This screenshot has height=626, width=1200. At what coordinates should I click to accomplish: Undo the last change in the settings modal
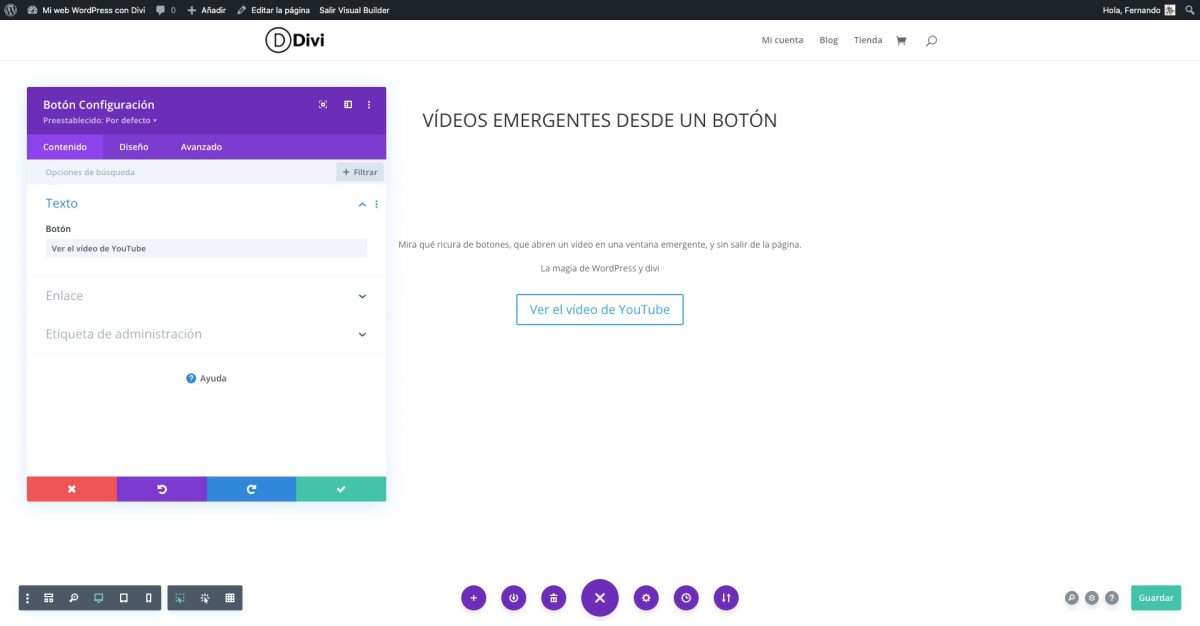(x=161, y=488)
